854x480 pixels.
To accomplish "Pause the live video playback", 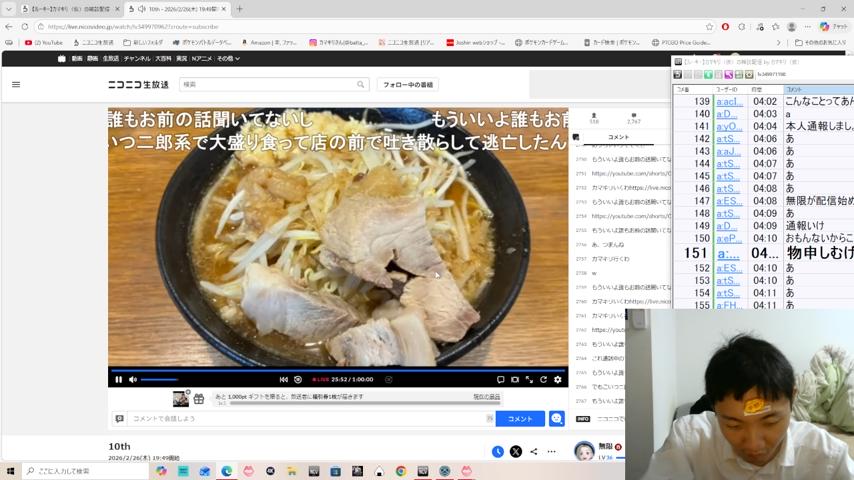I will point(119,380).
